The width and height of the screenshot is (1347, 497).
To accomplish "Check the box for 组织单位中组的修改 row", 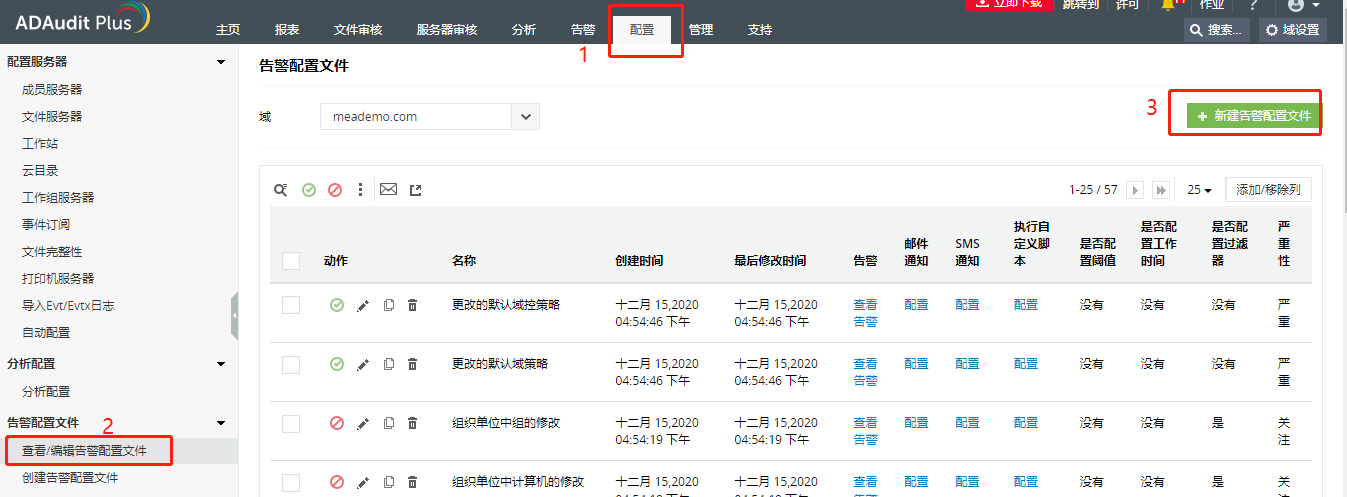I will pyautogui.click(x=291, y=423).
